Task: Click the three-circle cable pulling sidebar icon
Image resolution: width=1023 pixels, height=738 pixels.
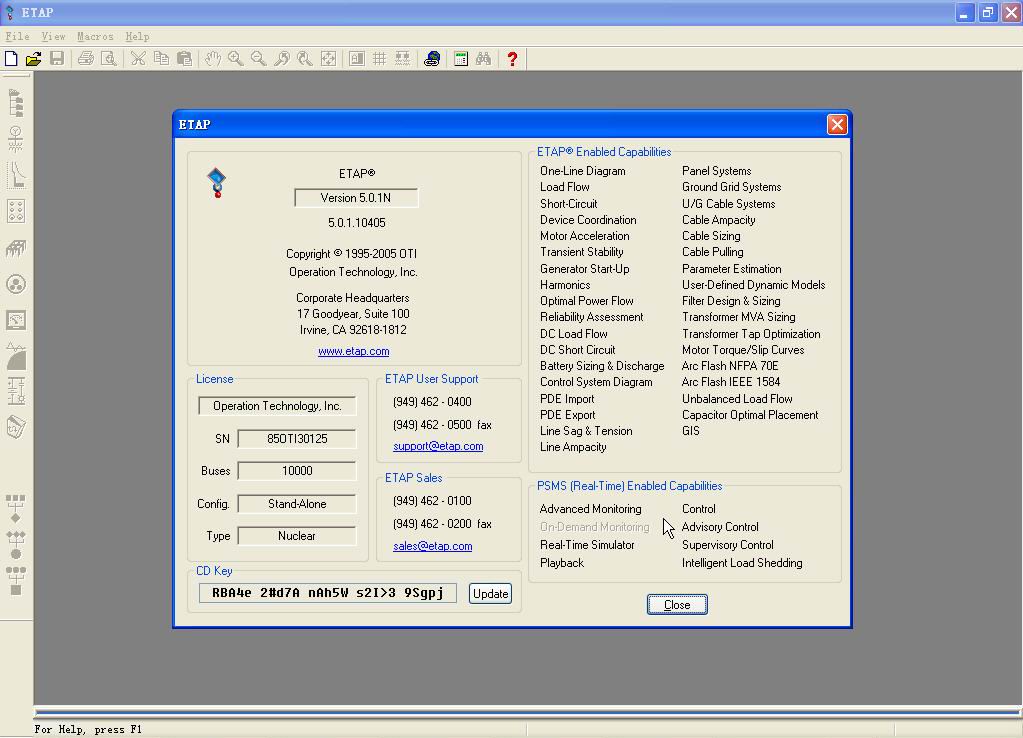Action: [16, 284]
